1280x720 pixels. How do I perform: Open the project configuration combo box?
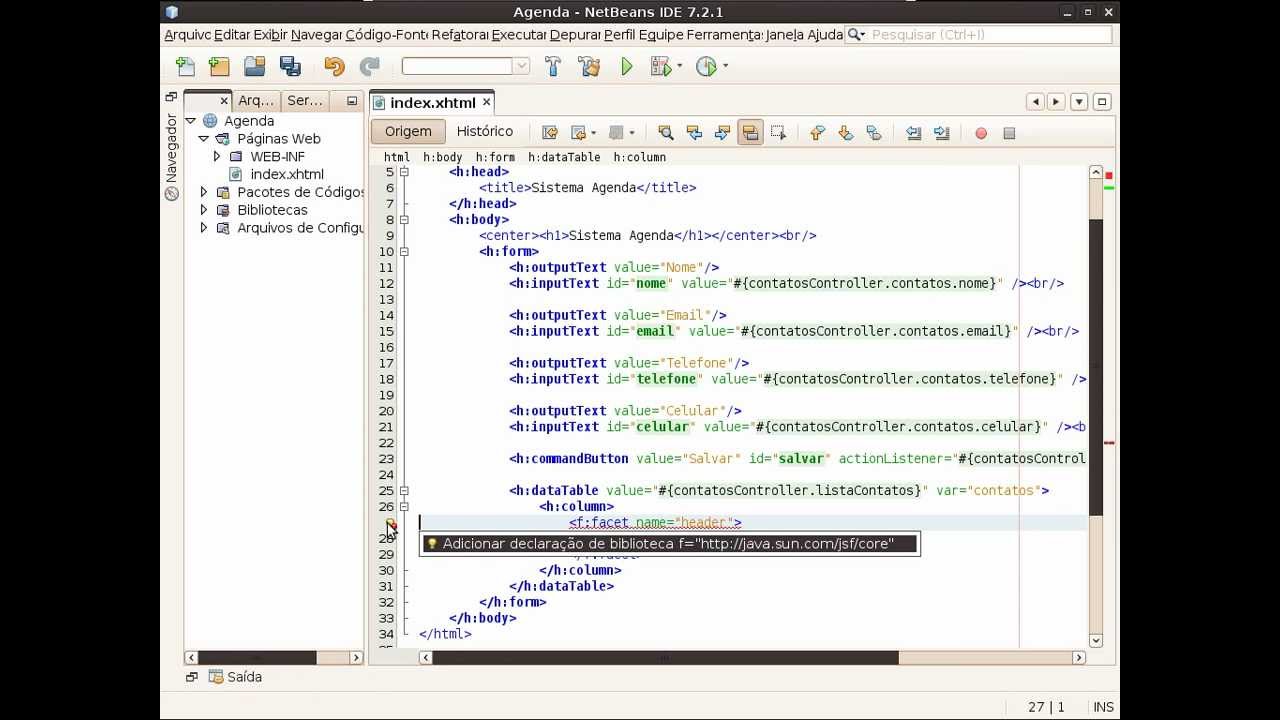[x=466, y=66]
